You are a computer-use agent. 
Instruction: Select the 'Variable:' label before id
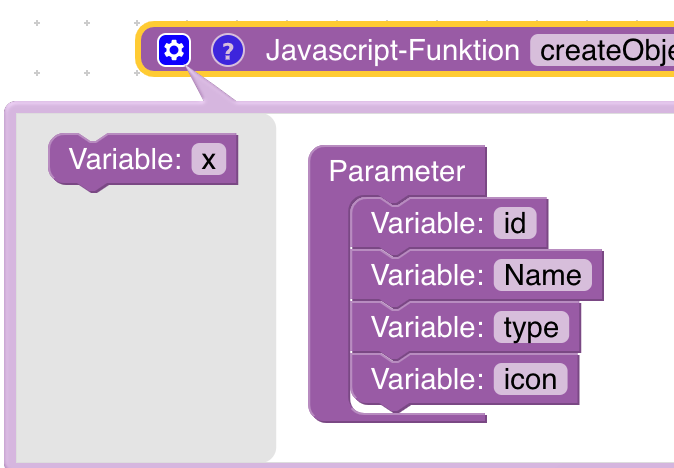tap(428, 223)
